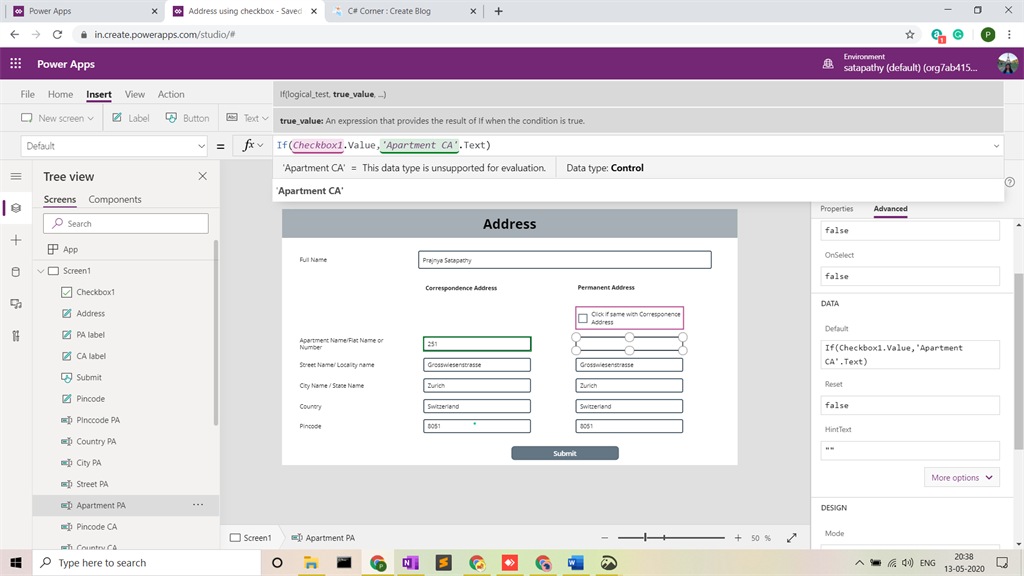Select Apartment PA in breadcrumb bar
The height and width of the screenshot is (576, 1024).
point(323,537)
